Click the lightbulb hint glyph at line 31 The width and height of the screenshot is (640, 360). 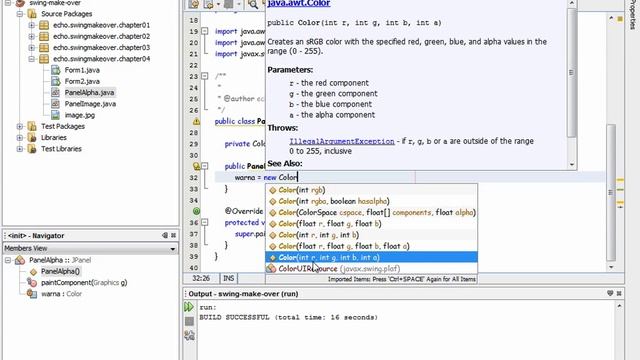pyautogui.click(x=196, y=166)
